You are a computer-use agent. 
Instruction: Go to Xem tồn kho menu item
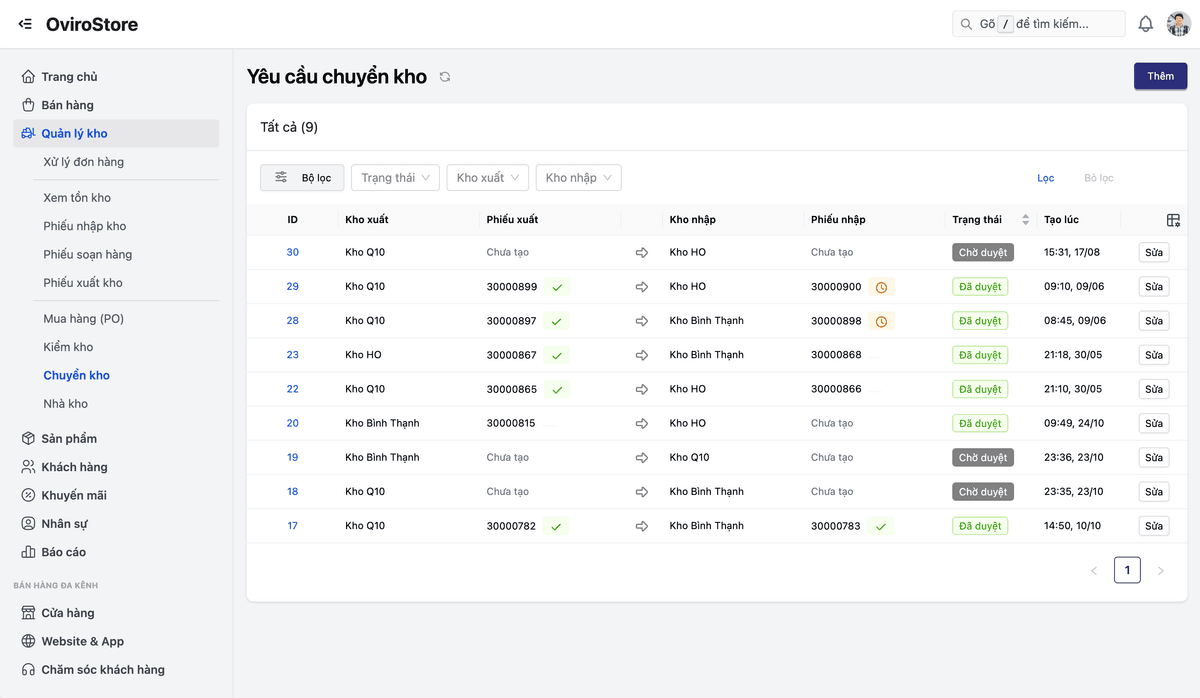click(x=77, y=198)
